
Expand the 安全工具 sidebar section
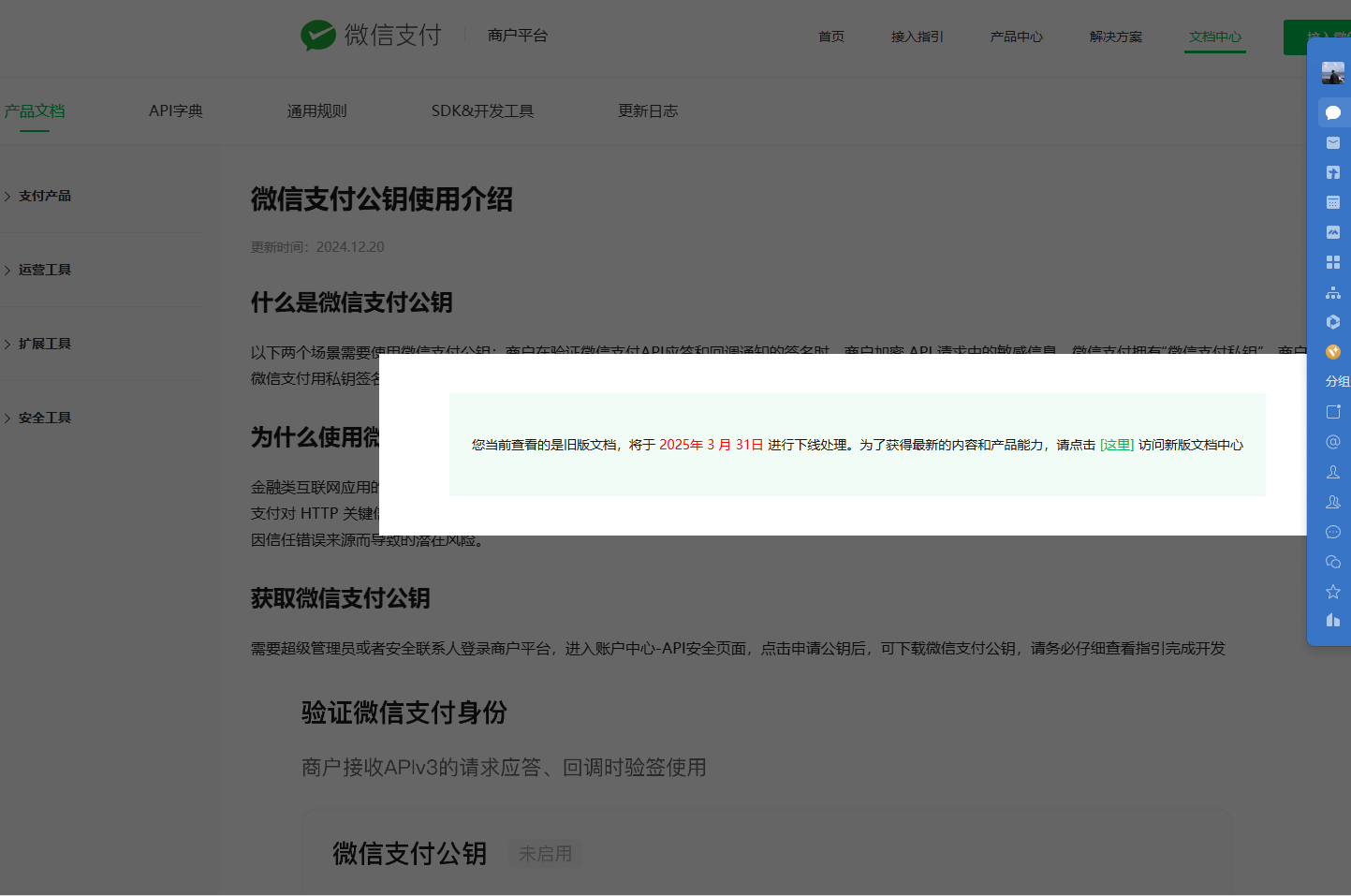37,418
